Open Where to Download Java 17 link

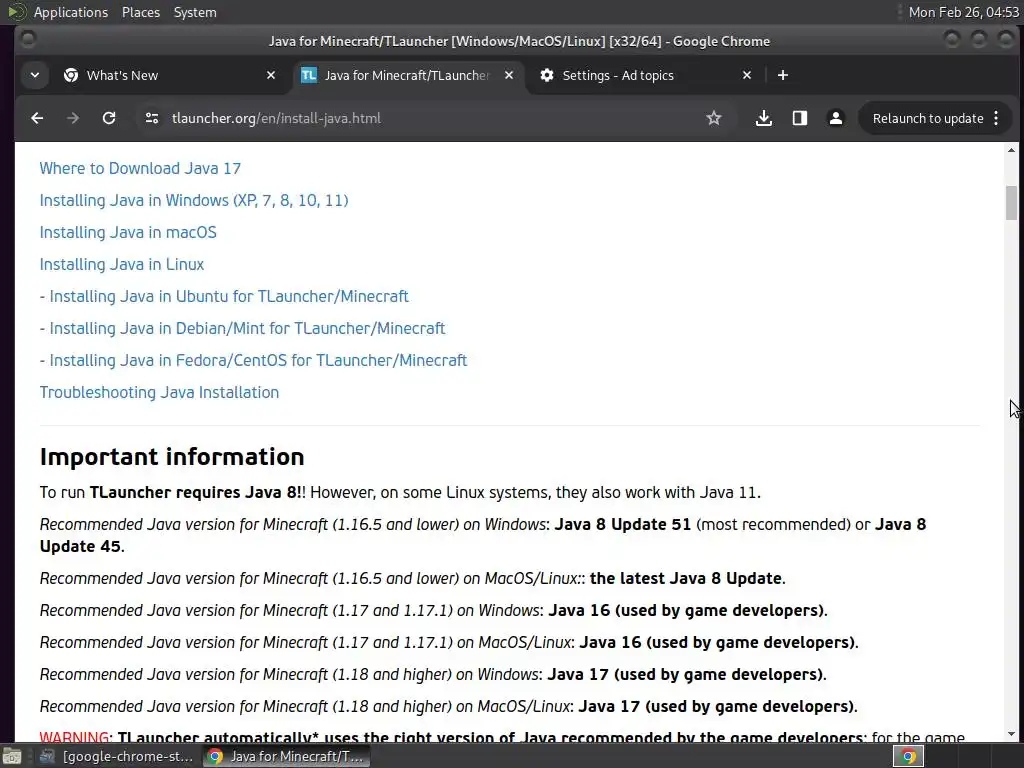pyautogui.click(x=140, y=168)
